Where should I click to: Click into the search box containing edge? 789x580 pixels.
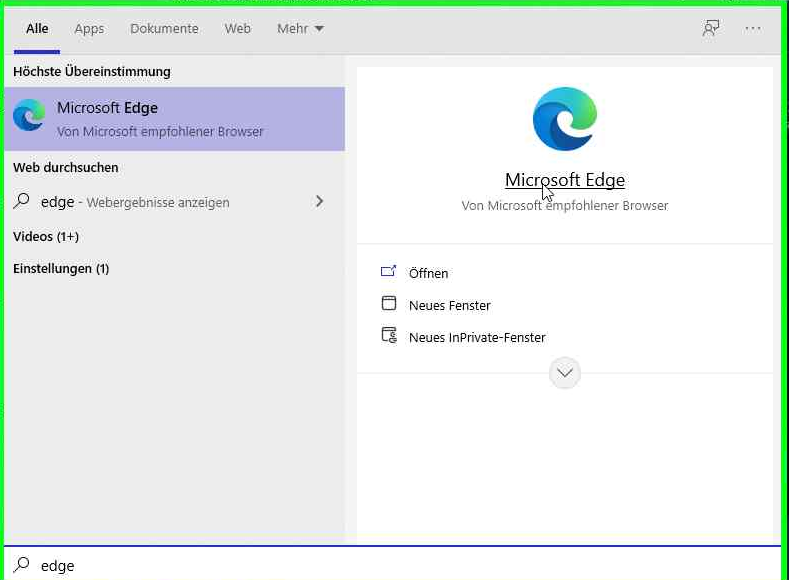[x=392, y=564]
